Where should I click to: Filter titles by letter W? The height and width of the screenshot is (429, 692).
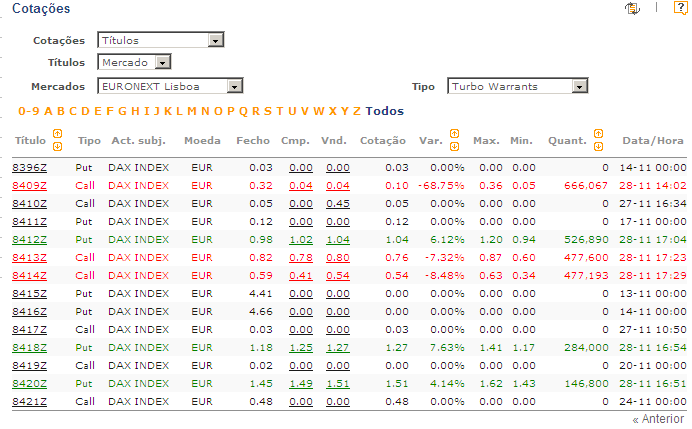click(x=319, y=111)
